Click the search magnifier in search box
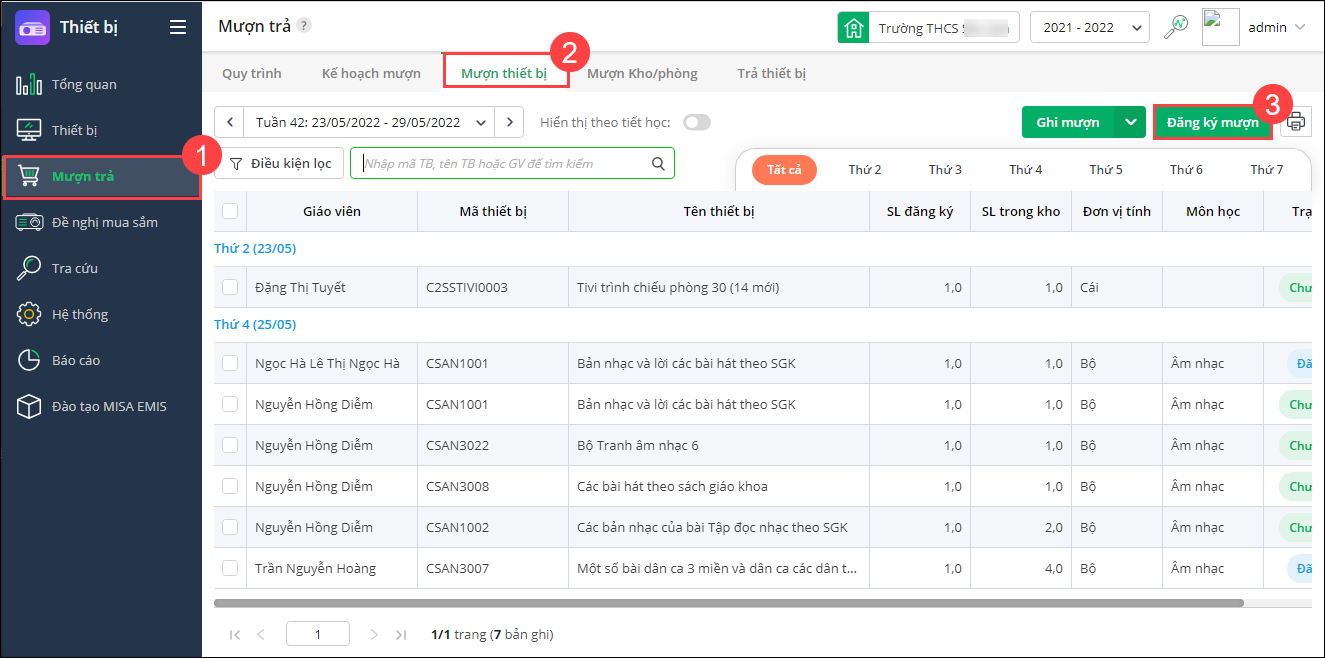1325x658 pixels. 658,164
